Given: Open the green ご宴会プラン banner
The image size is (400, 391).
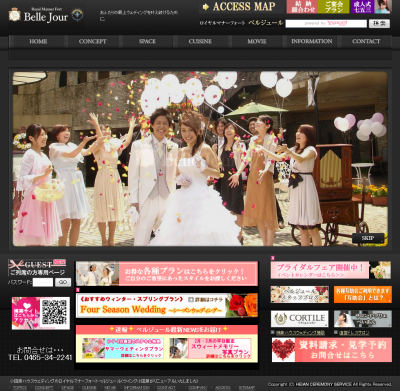Looking at the screenshot, I should (x=333, y=7).
